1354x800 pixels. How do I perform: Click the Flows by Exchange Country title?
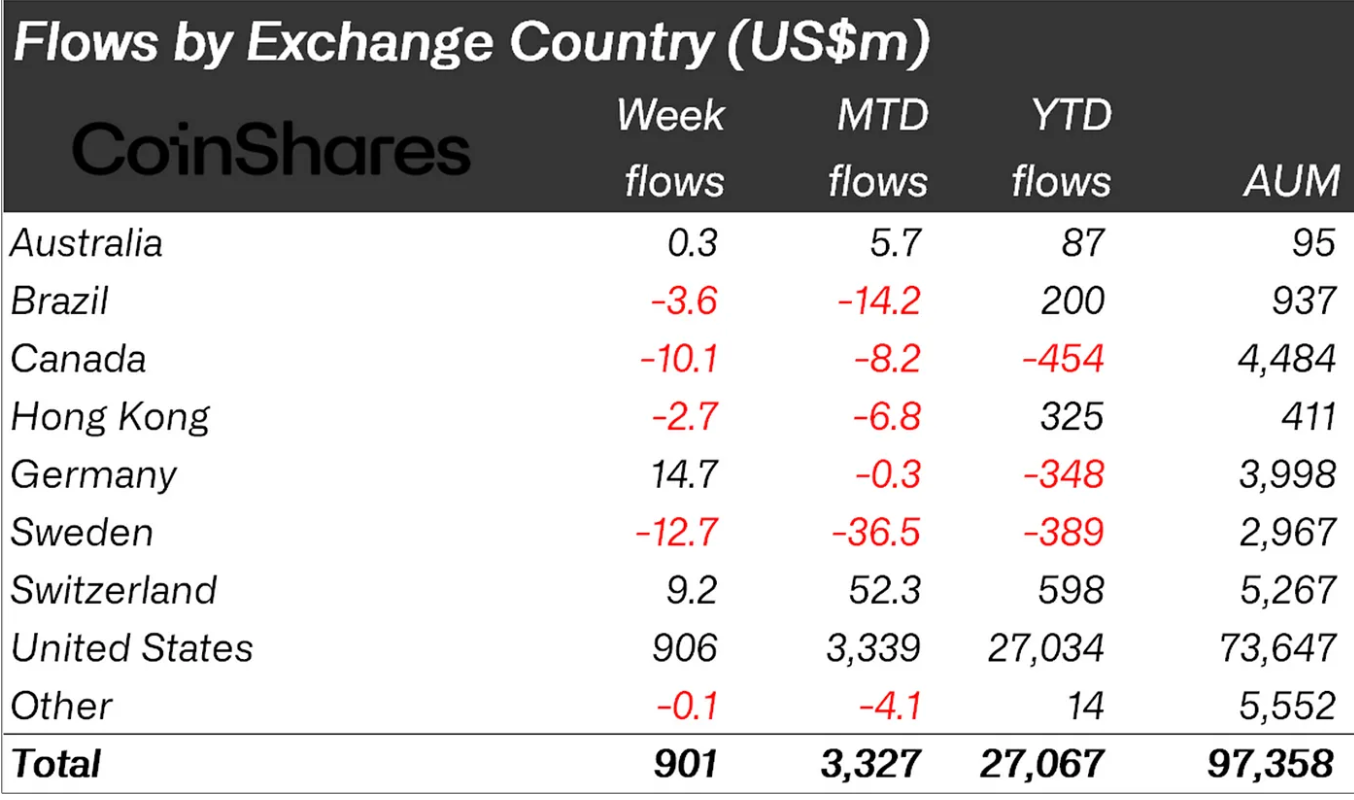(x=471, y=45)
